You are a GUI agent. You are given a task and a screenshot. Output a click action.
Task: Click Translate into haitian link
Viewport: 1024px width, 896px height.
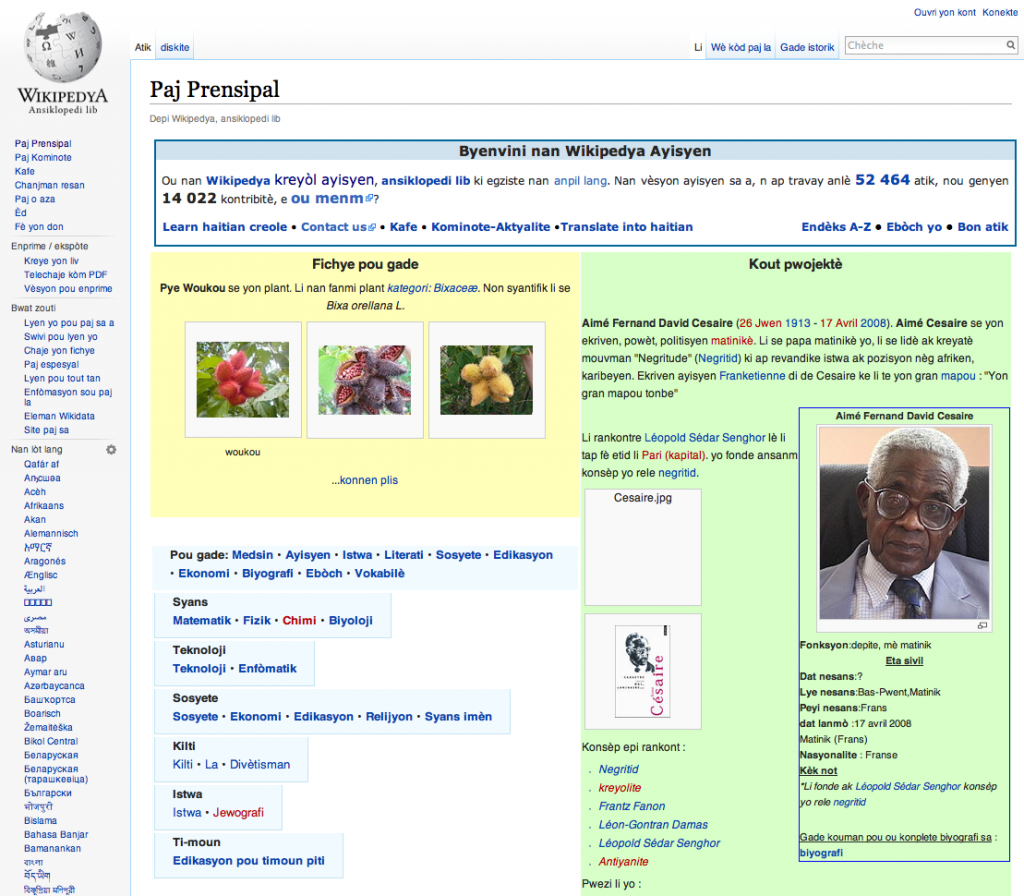point(627,227)
